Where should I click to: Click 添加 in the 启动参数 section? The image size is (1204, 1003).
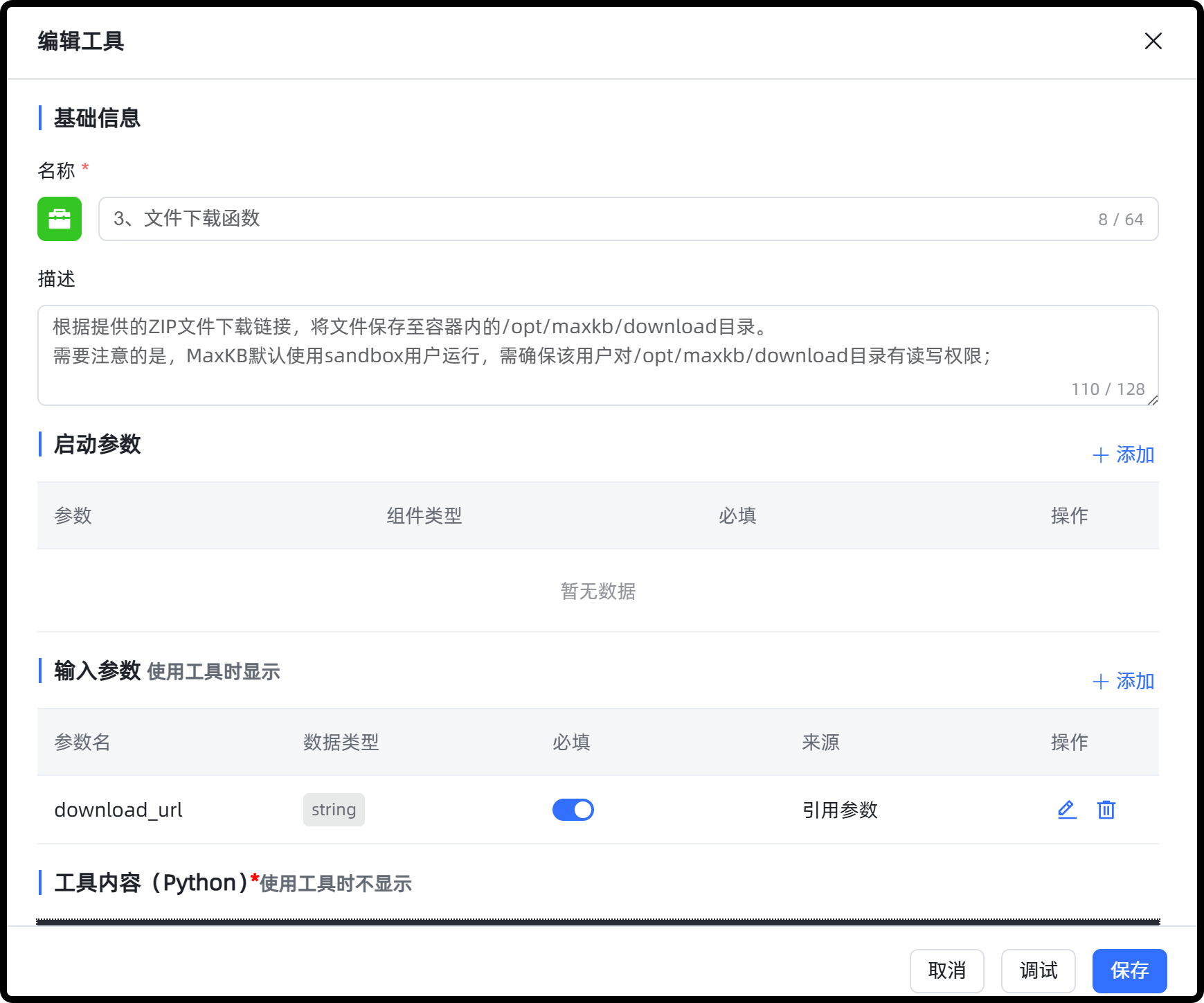1123,455
